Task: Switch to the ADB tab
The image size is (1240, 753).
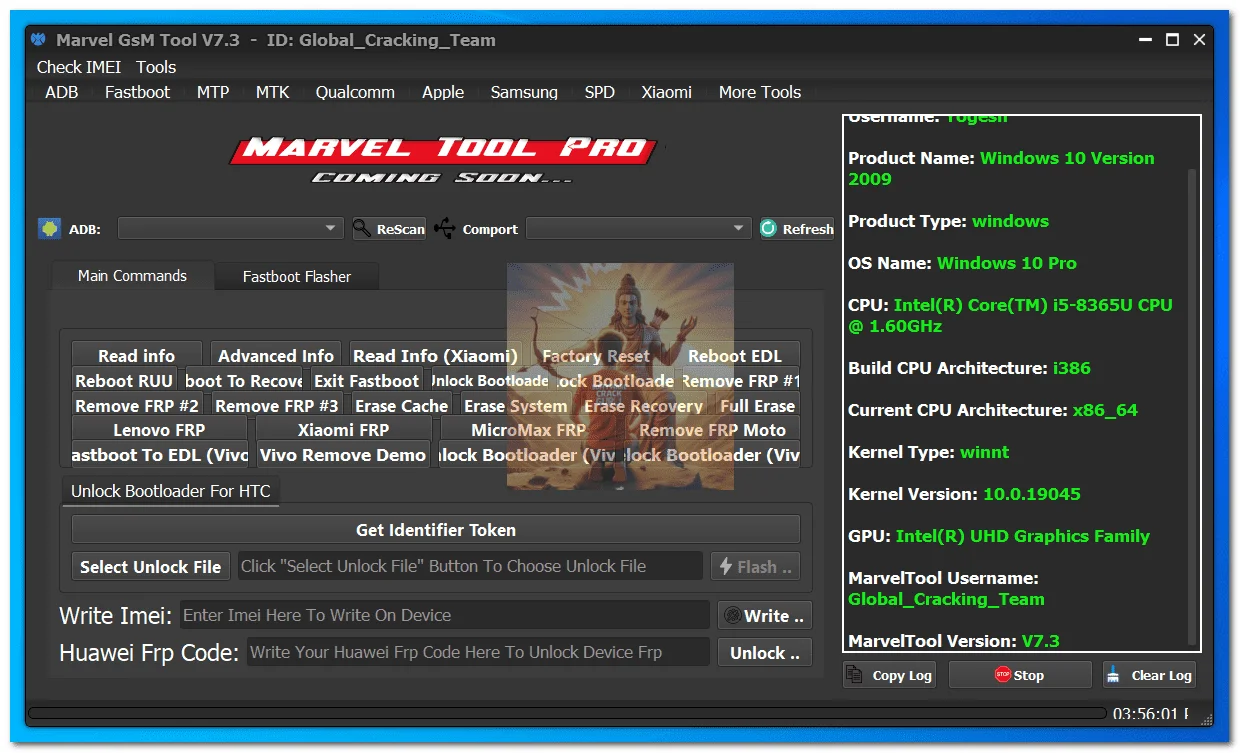Action: (x=61, y=92)
